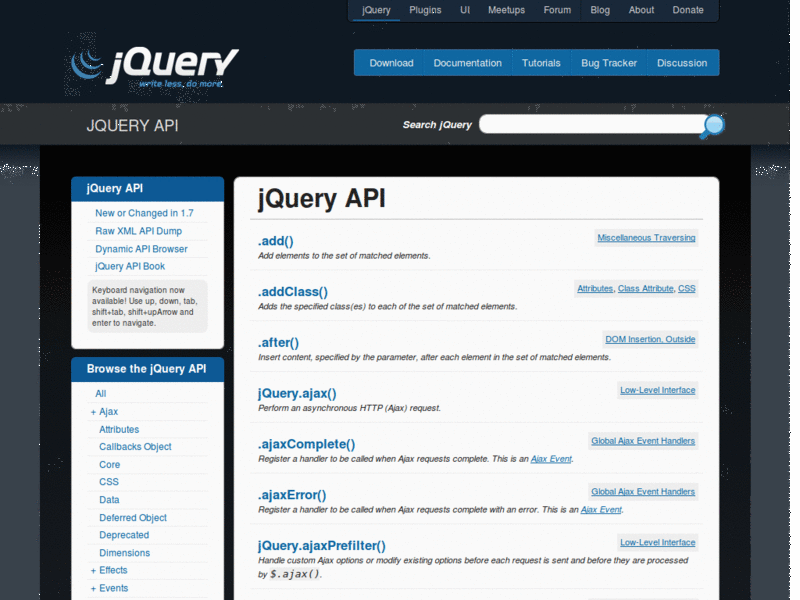
Task: Open the Forum top nav item
Action: 557,10
